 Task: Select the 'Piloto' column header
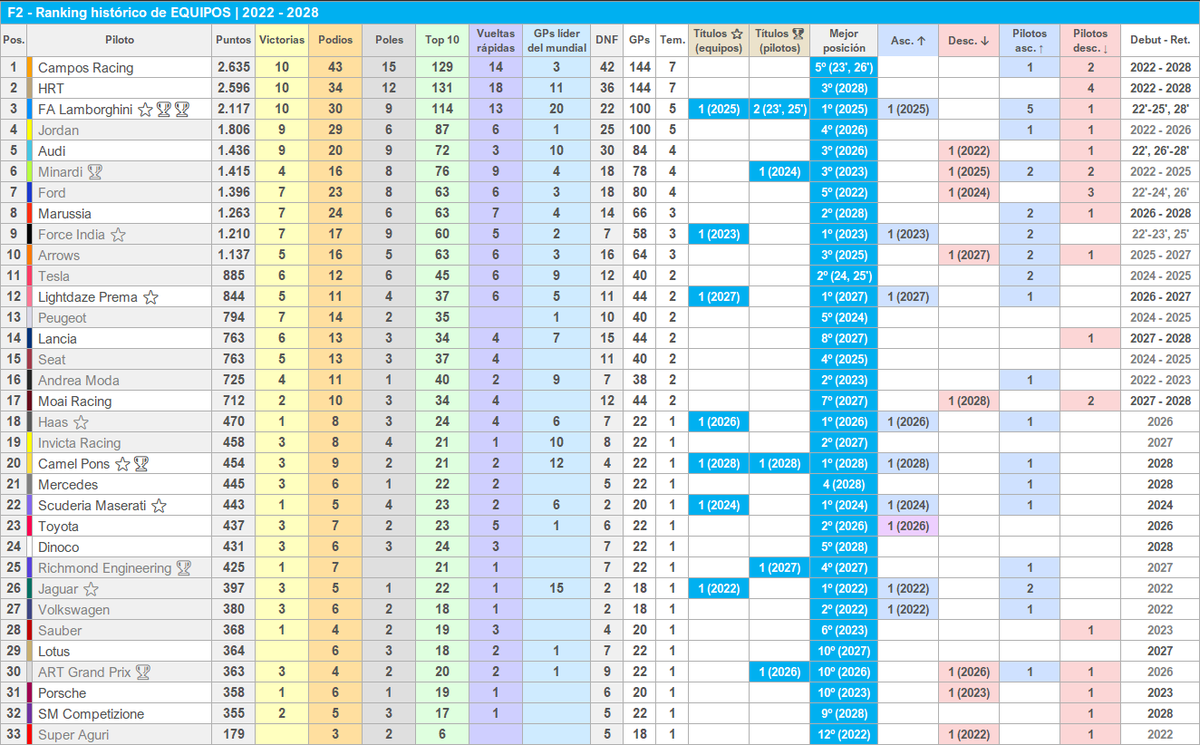[x=119, y=41]
